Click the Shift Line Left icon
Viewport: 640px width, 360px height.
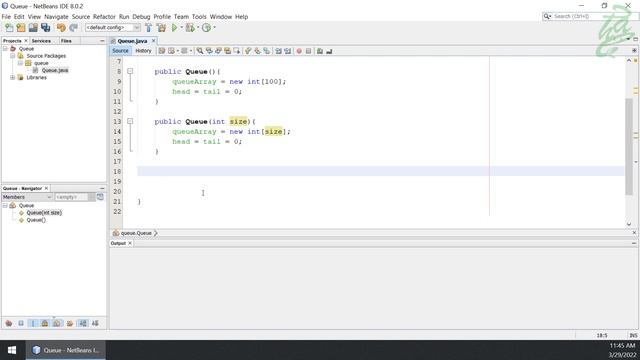point(278,51)
